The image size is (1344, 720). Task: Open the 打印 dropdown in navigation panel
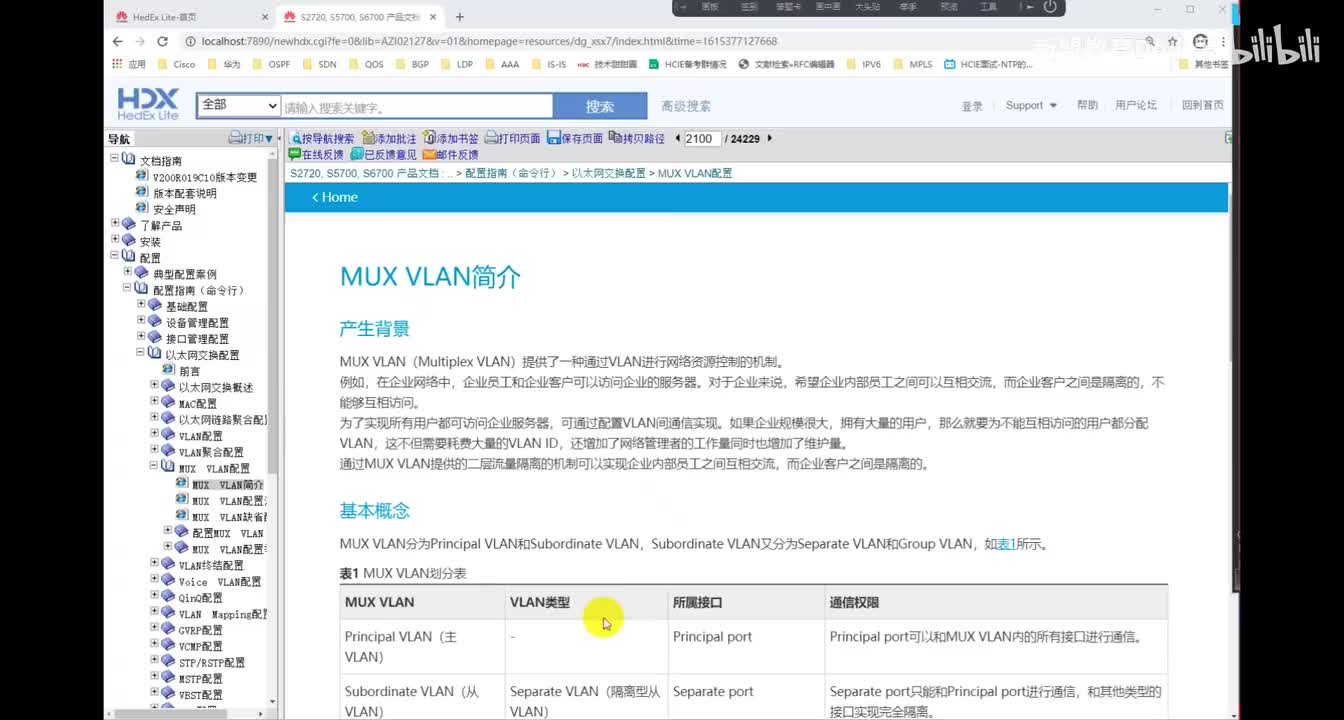[x=251, y=139]
